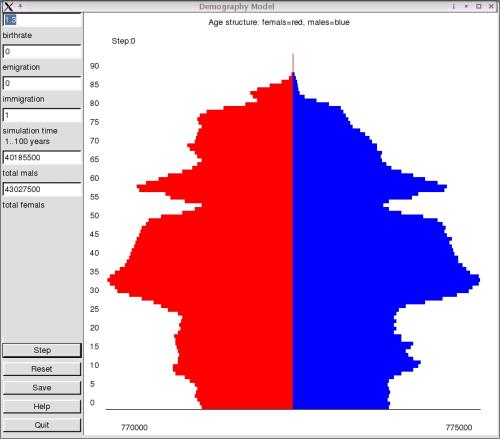The image size is (500, 439).
Task: Select the emigration input field
Action: 42,52
